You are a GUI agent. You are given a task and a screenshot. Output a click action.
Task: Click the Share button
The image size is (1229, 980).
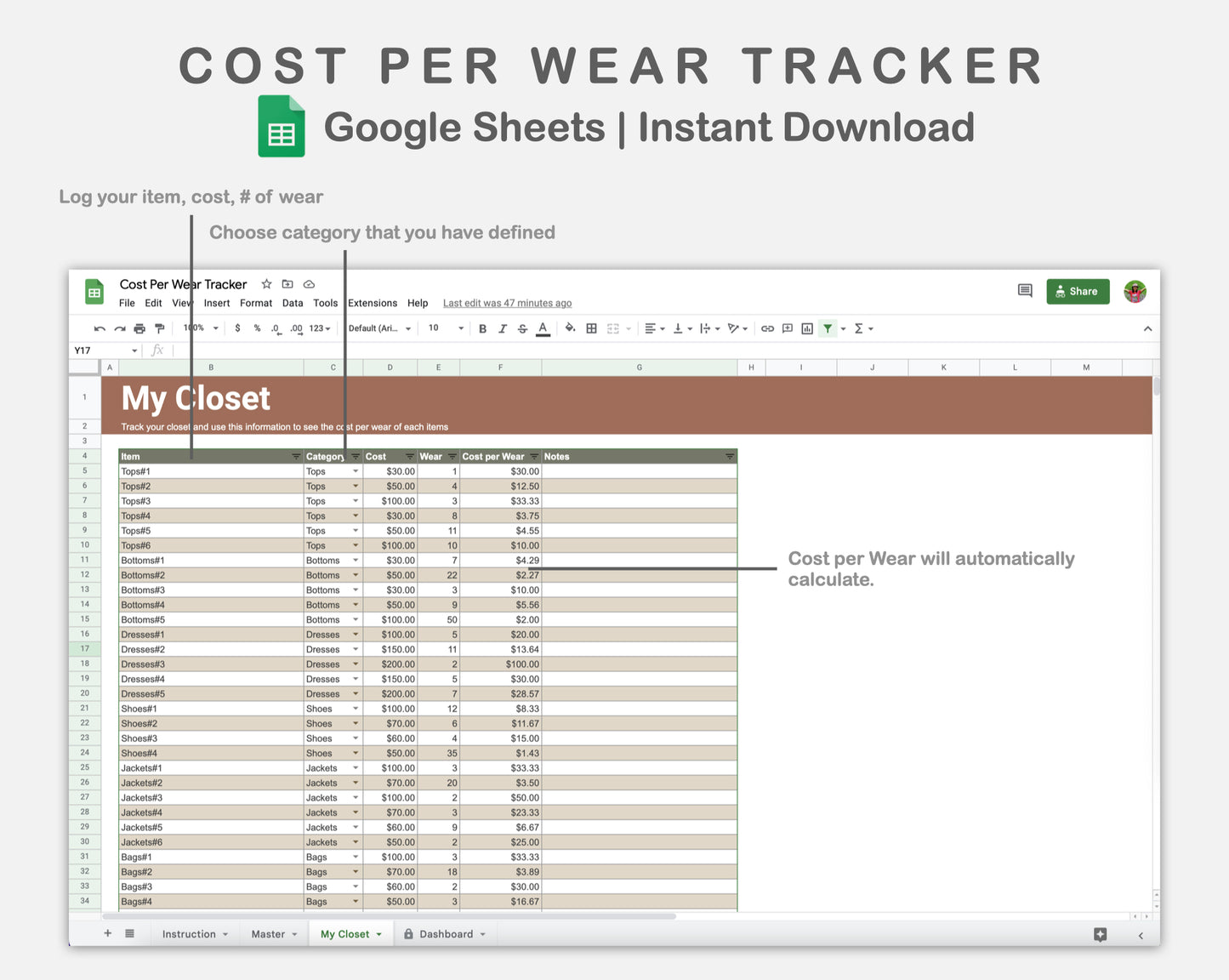[x=1078, y=291]
